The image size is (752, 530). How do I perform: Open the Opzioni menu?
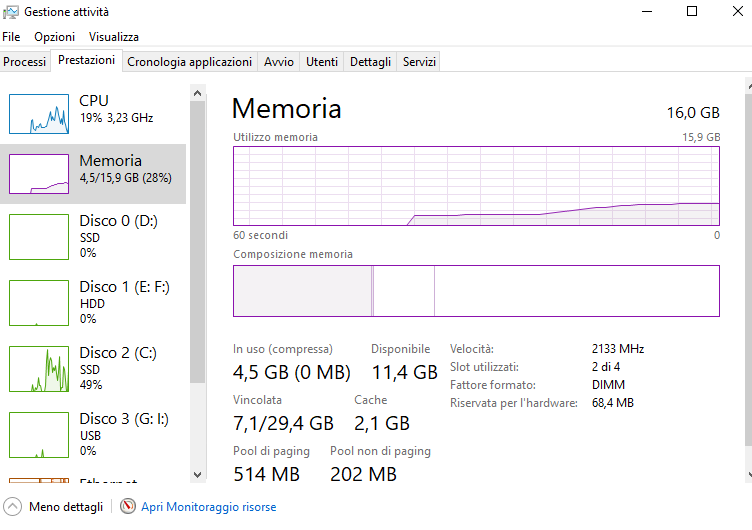[x=55, y=37]
